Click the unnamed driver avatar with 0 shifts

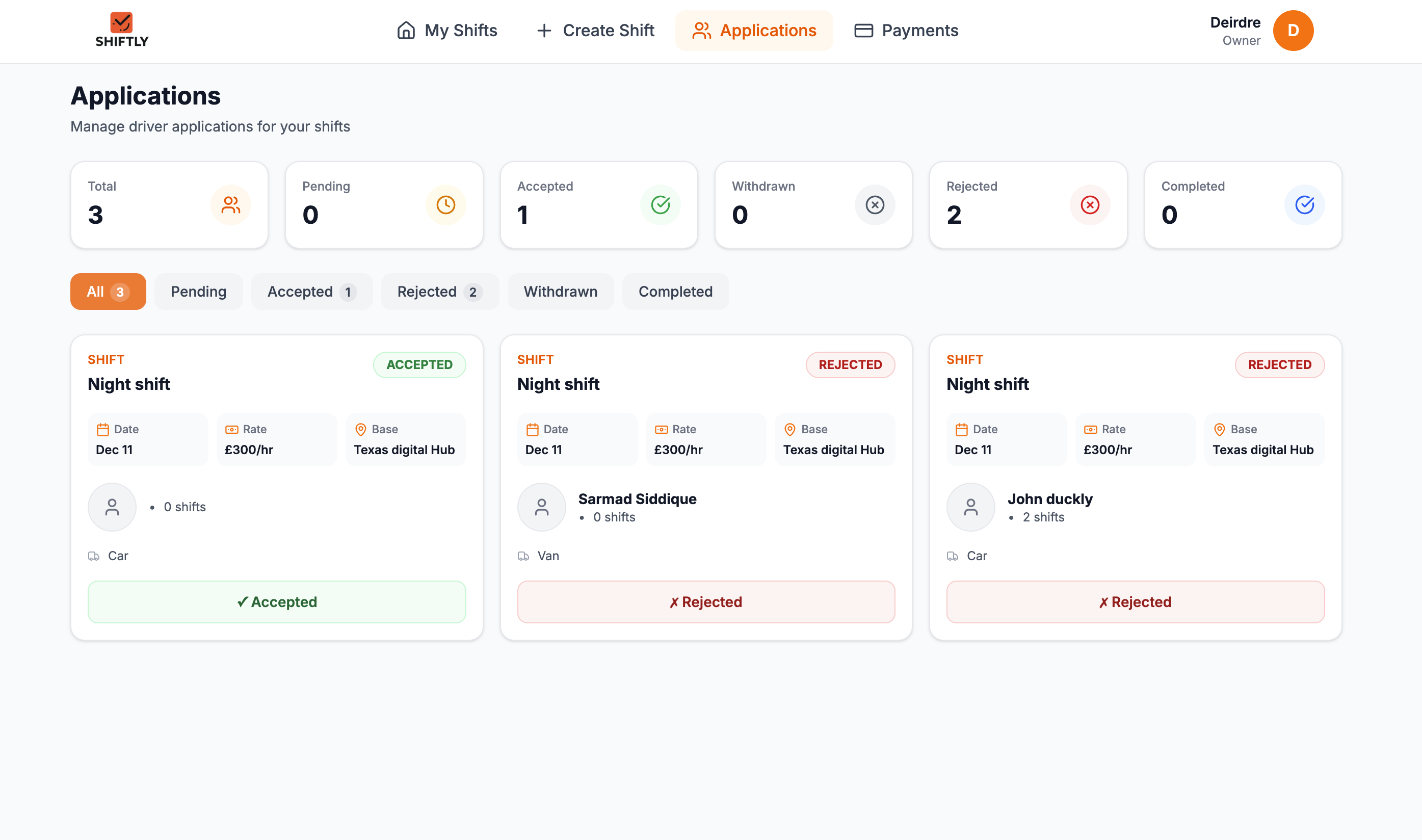point(112,507)
